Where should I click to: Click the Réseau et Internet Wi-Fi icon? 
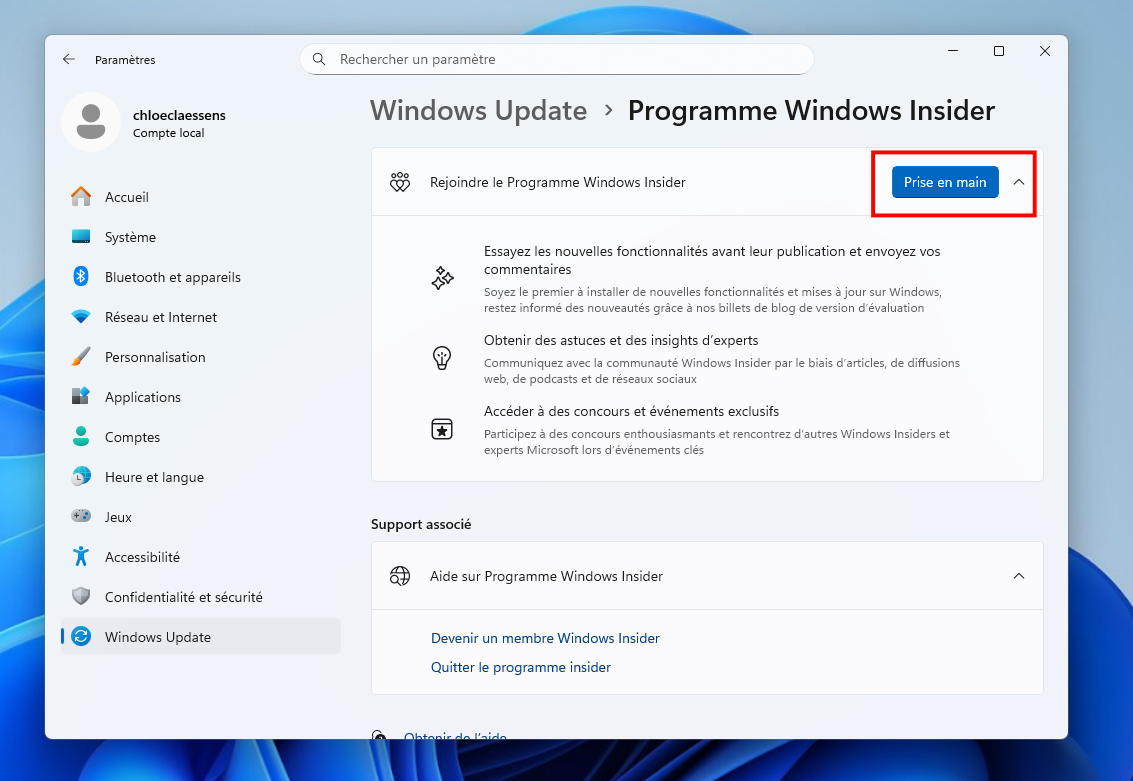coord(81,317)
